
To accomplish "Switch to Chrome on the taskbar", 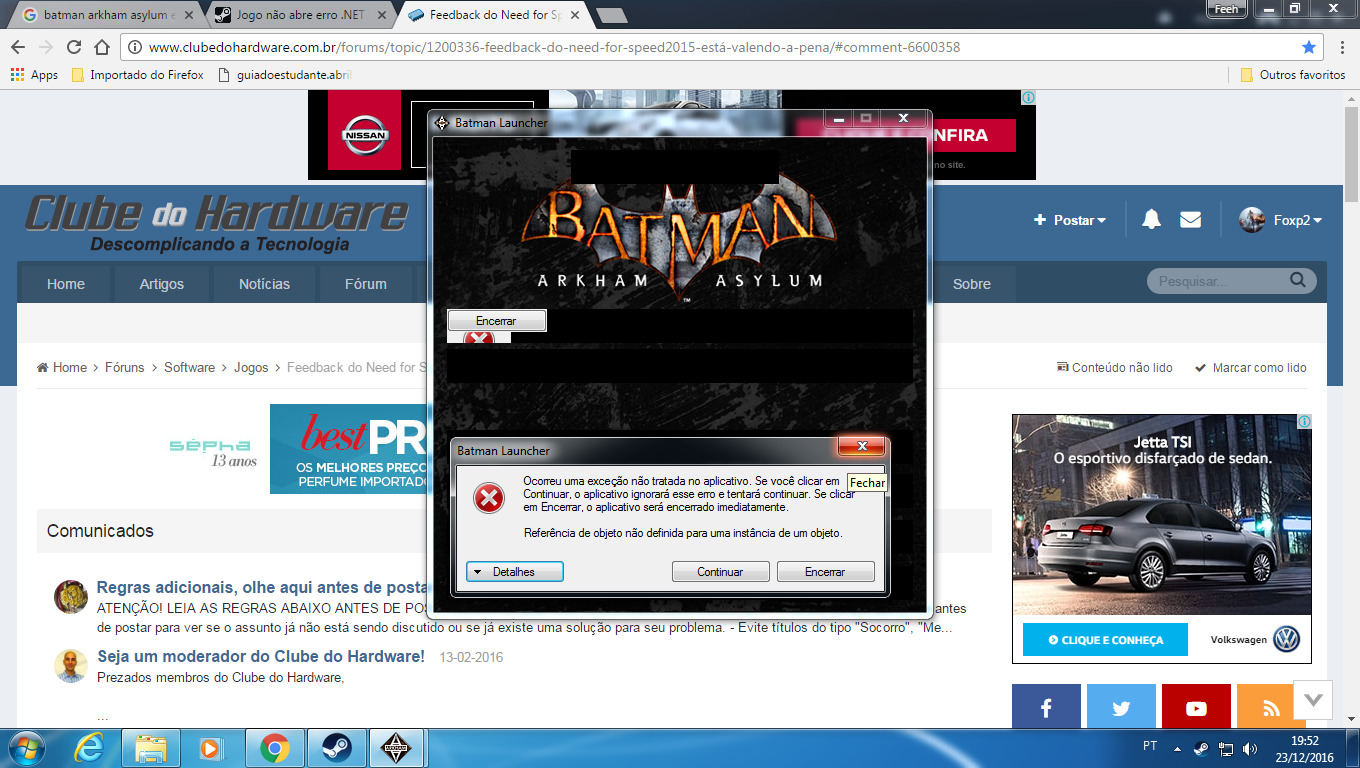I will (274, 748).
